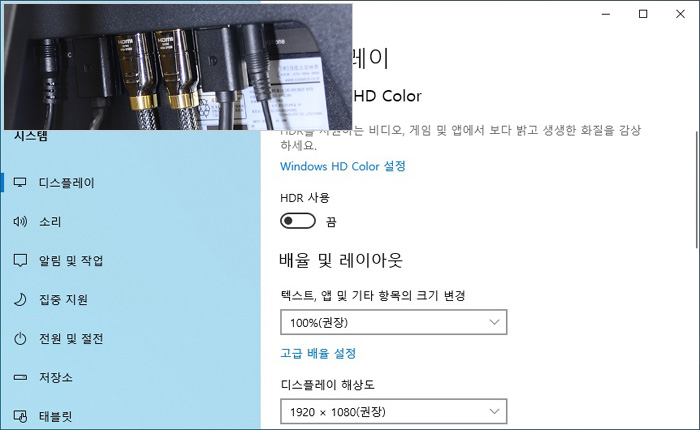Image resolution: width=700 pixels, height=430 pixels.
Task: Open the 전원 및 절전 settings page
Action: point(71,338)
